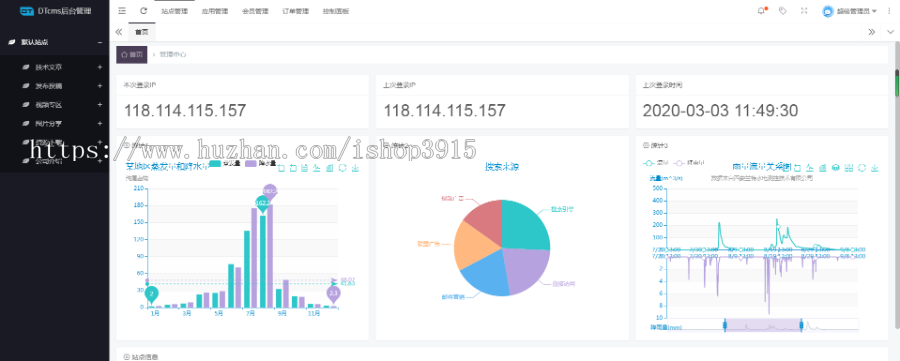Move right handle of rainfall chart zoom slider

tap(801, 325)
